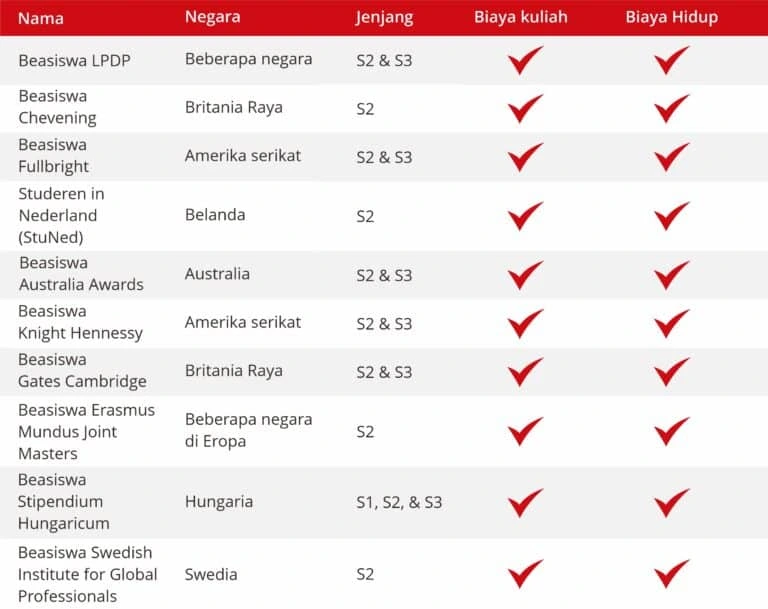Click the Biaya kuliah checkmark for Stipendium Hungaricum
Screen dimensions: 768x609
coord(525,502)
